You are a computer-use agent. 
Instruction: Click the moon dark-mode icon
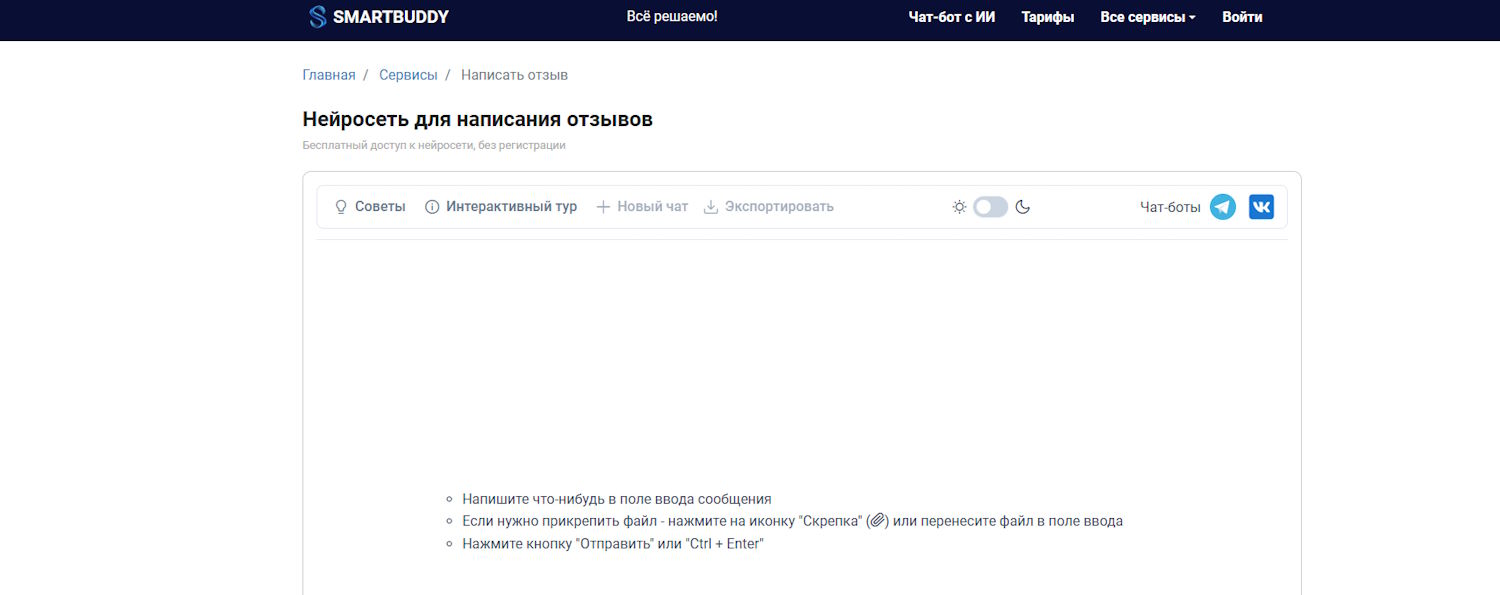click(x=1022, y=207)
